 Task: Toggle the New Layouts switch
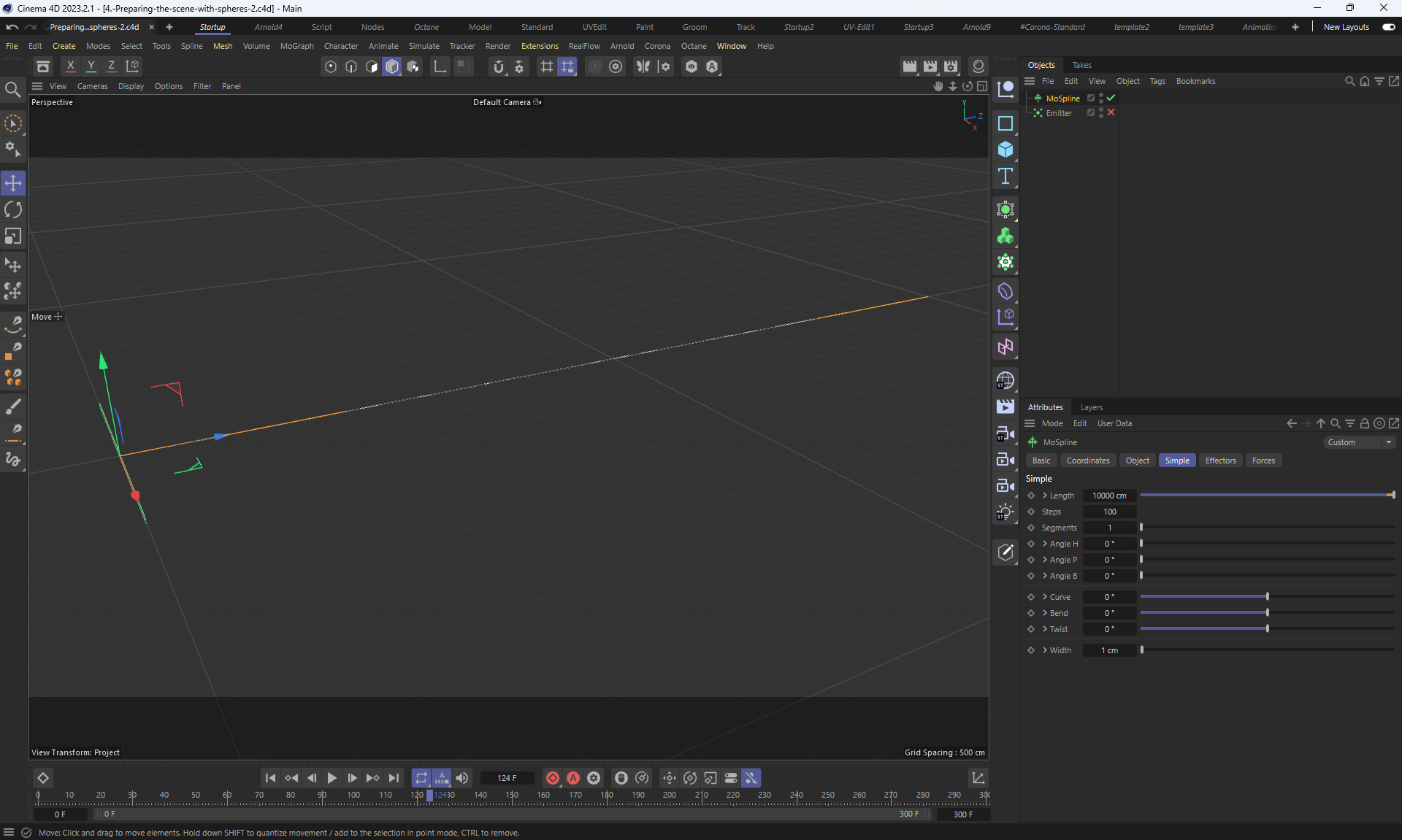click(x=1388, y=27)
